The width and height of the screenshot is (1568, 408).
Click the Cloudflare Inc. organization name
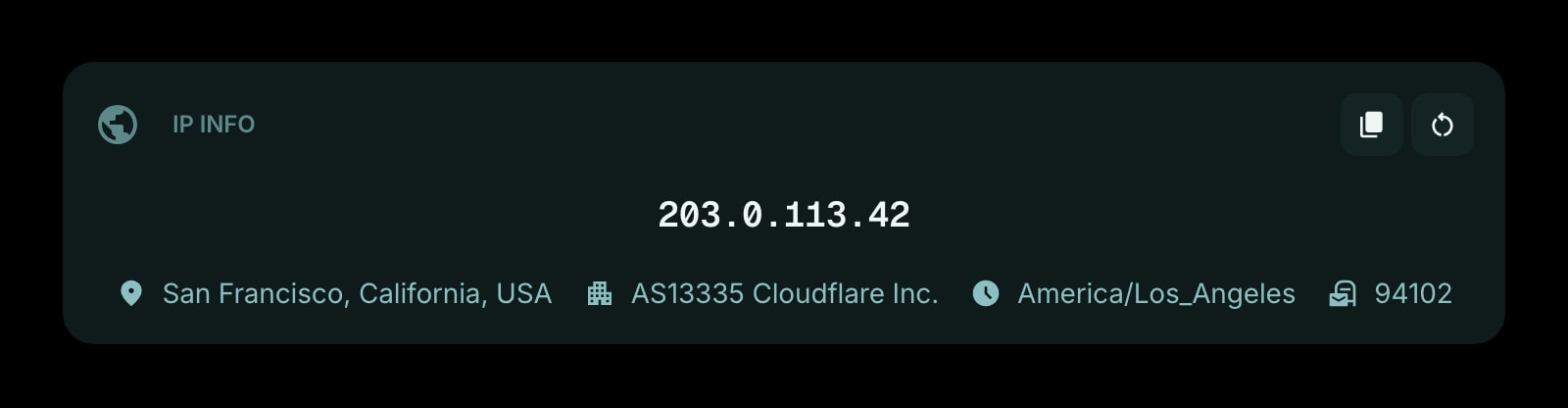click(x=846, y=293)
